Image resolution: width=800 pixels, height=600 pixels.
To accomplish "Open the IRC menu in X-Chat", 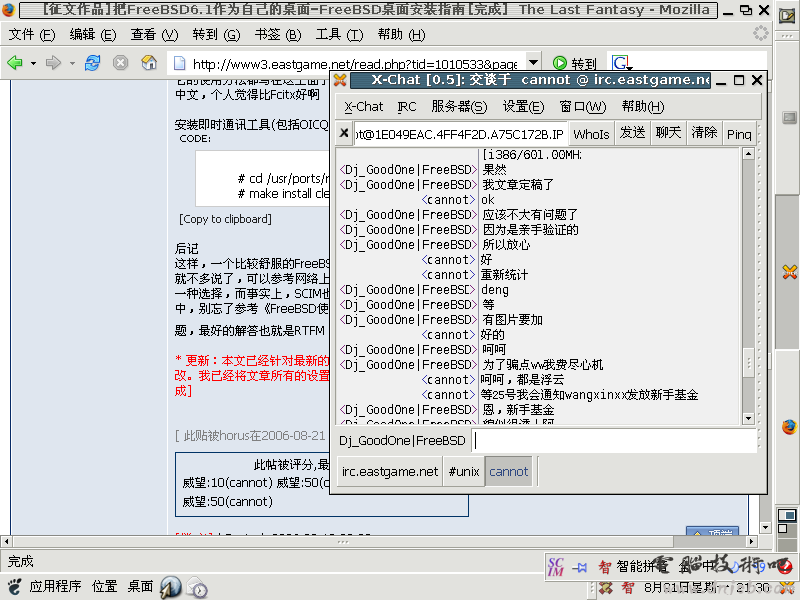I will (407, 106).
